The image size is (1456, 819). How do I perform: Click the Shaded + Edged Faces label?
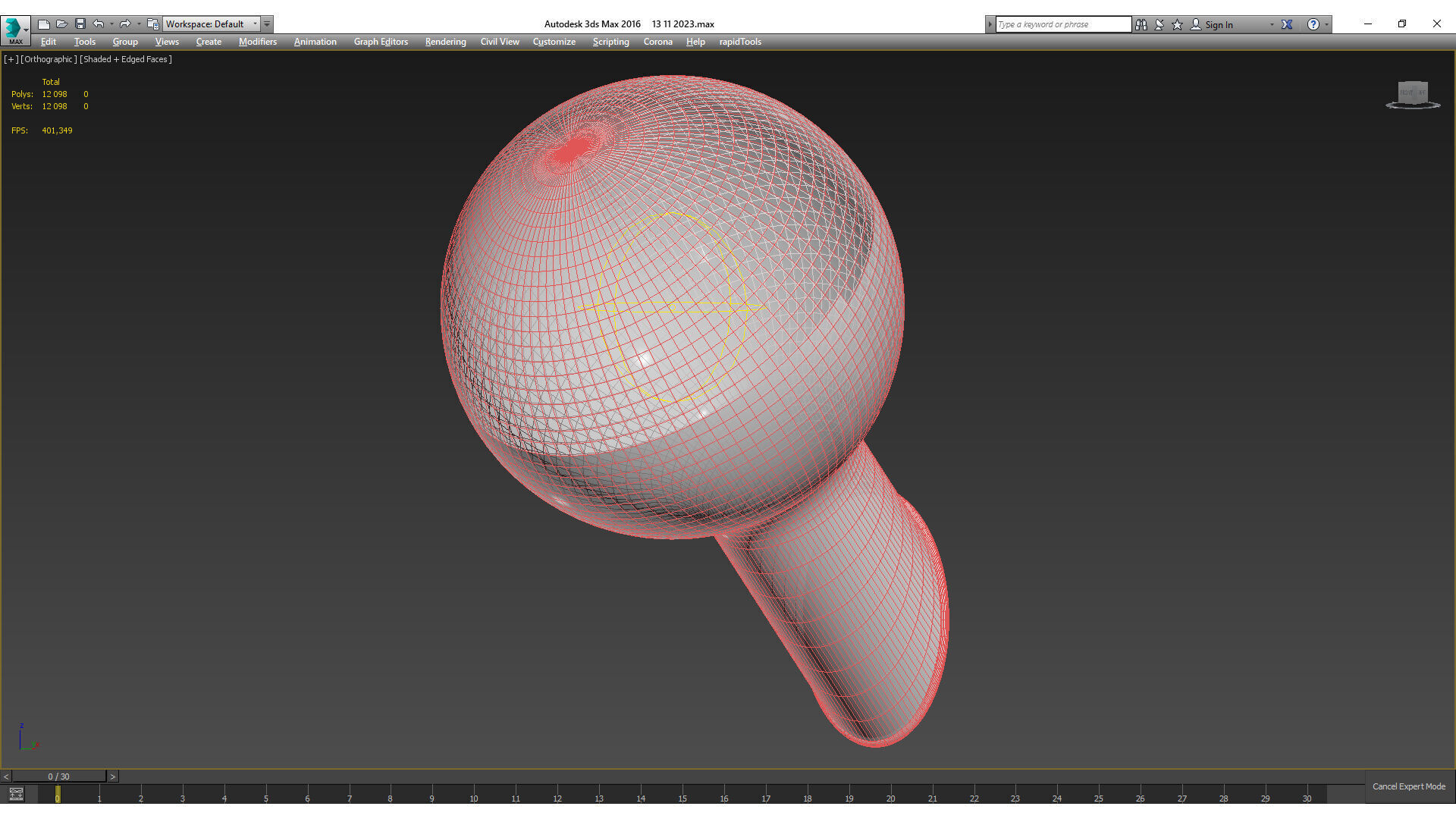click(x=126, y=59)
